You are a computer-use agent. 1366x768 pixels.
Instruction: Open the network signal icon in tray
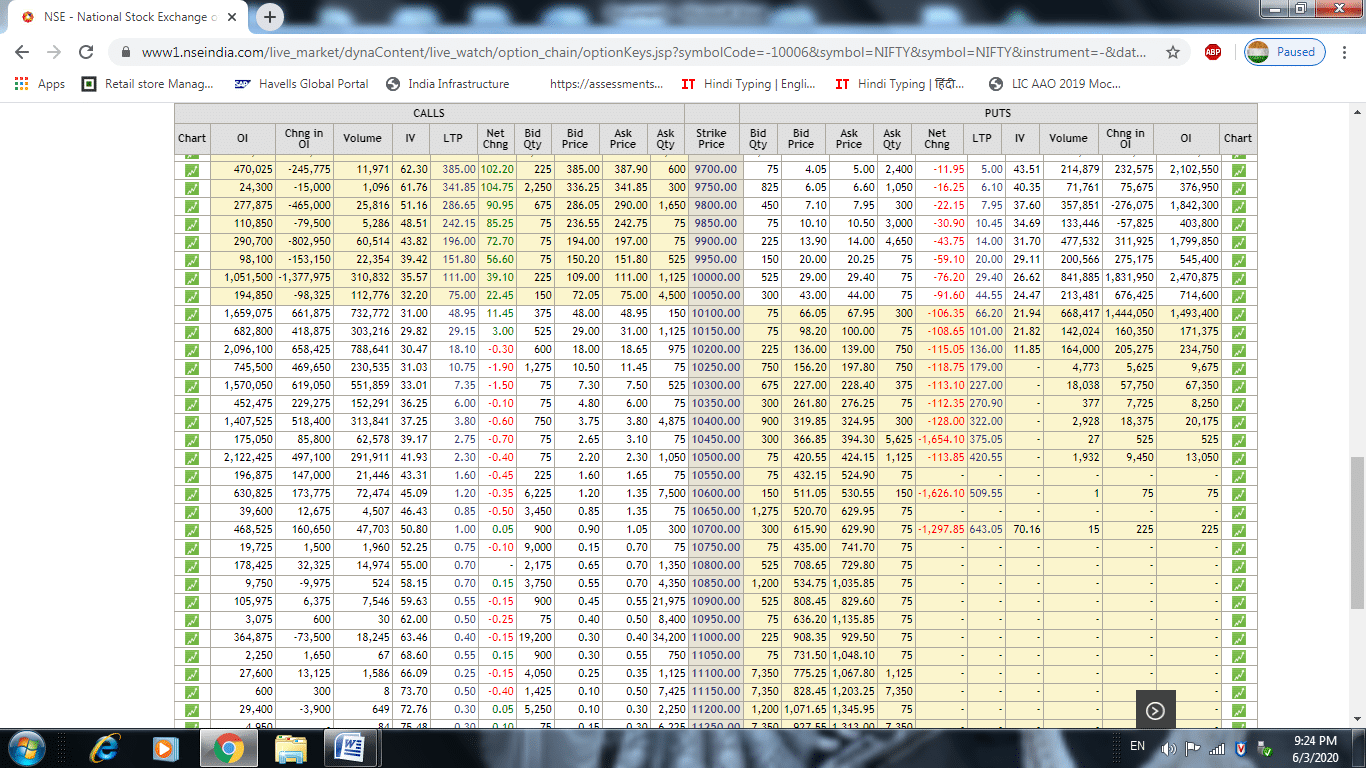click(x=1217, y=748)
